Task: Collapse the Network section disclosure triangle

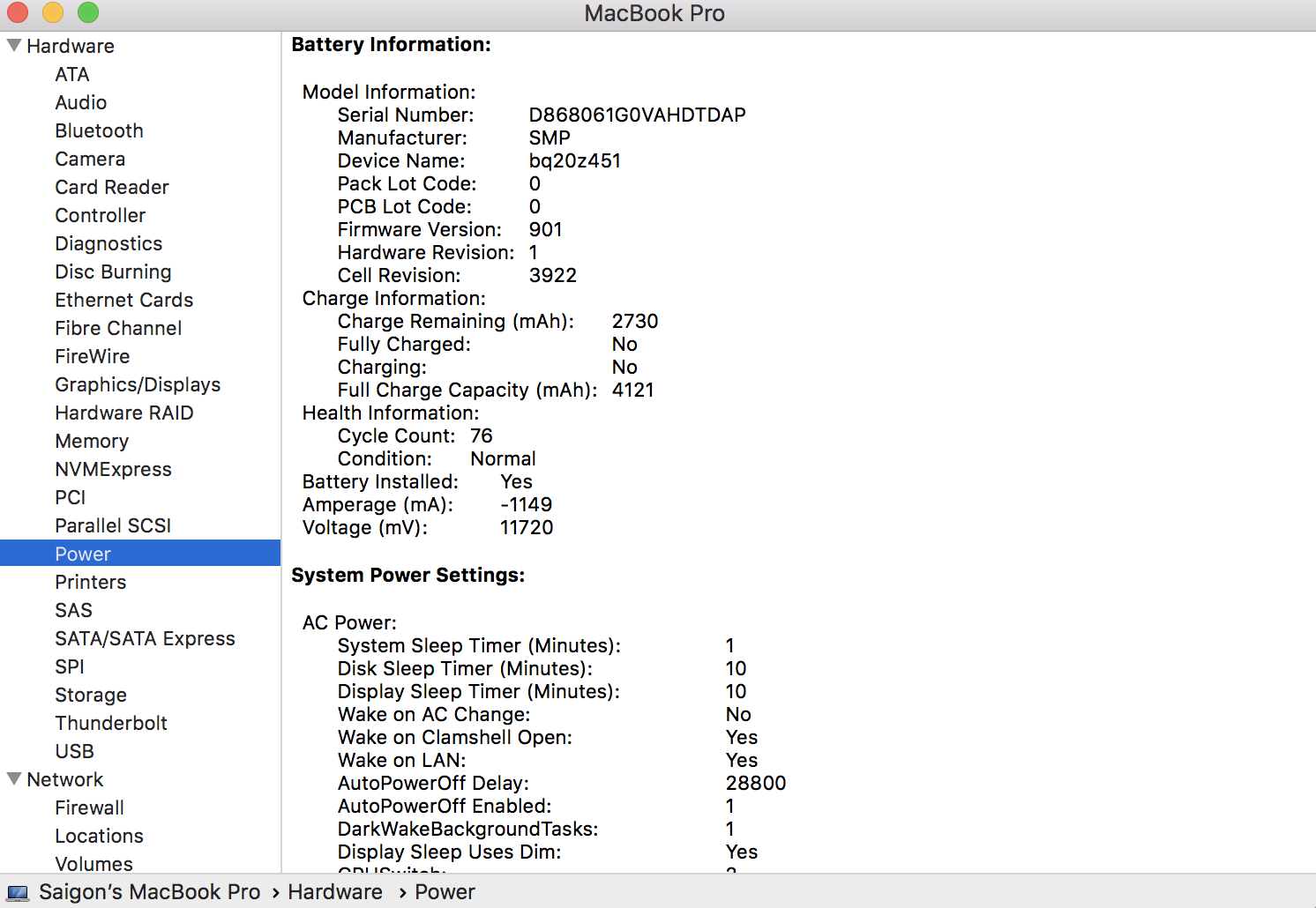Action: (x=14, y=779)
